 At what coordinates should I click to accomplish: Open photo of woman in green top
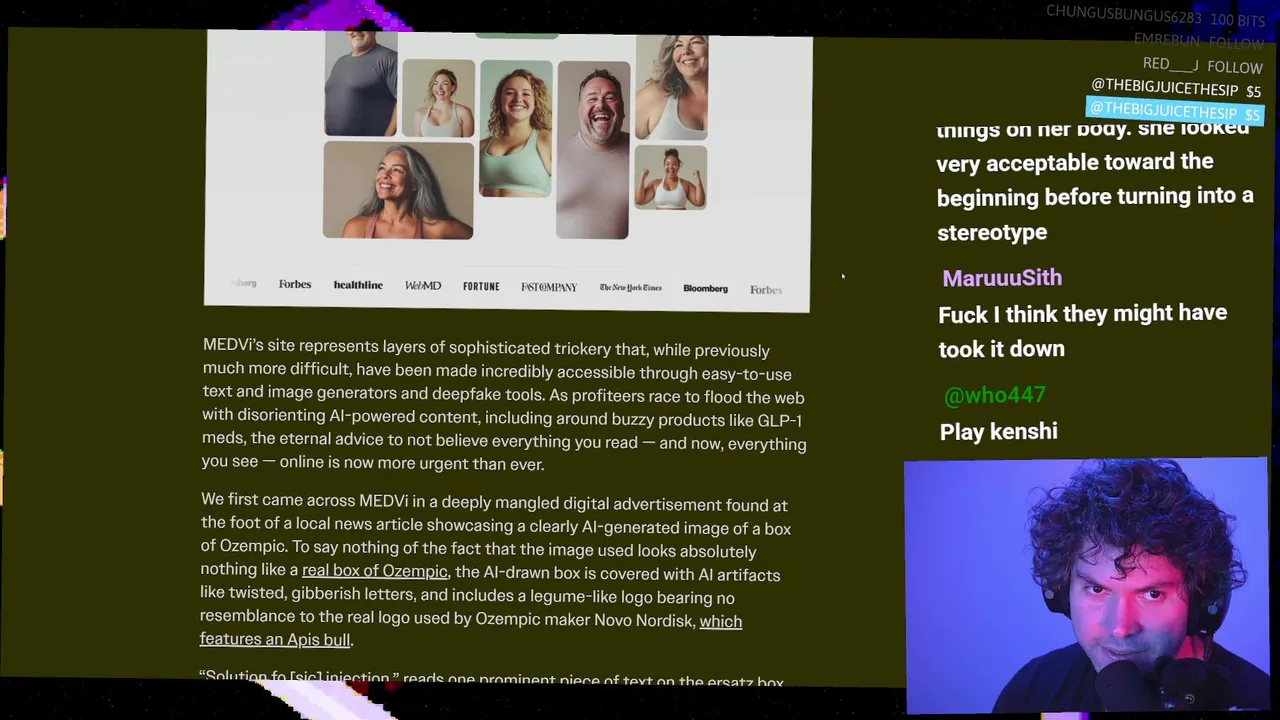pyautogui.click(x=516, y=128)
